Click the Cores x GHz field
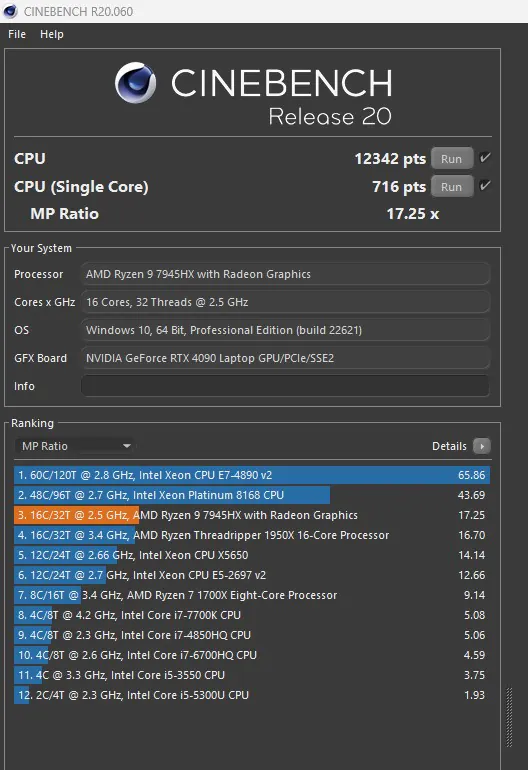The width and height of the screenshot is (528, 770). [x=285, y=302]
